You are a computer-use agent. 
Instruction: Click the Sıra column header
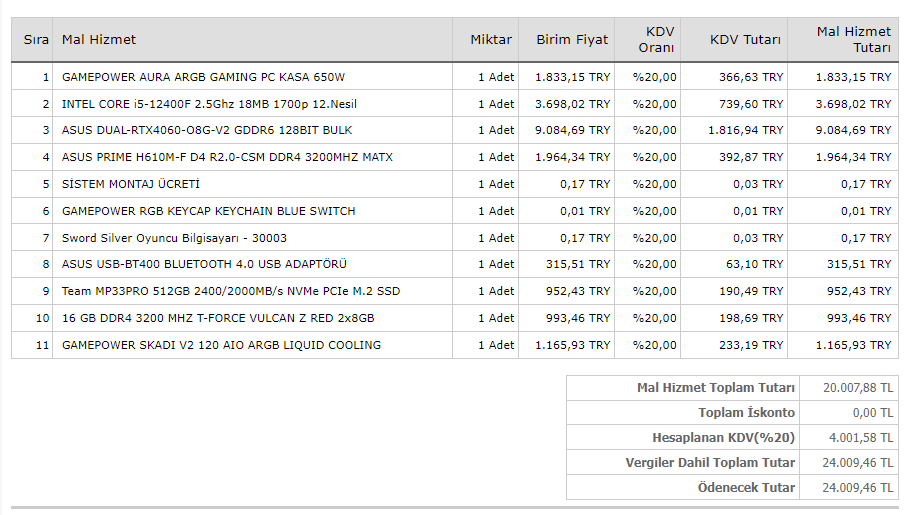pyautogui.click(x=36, y=40)
